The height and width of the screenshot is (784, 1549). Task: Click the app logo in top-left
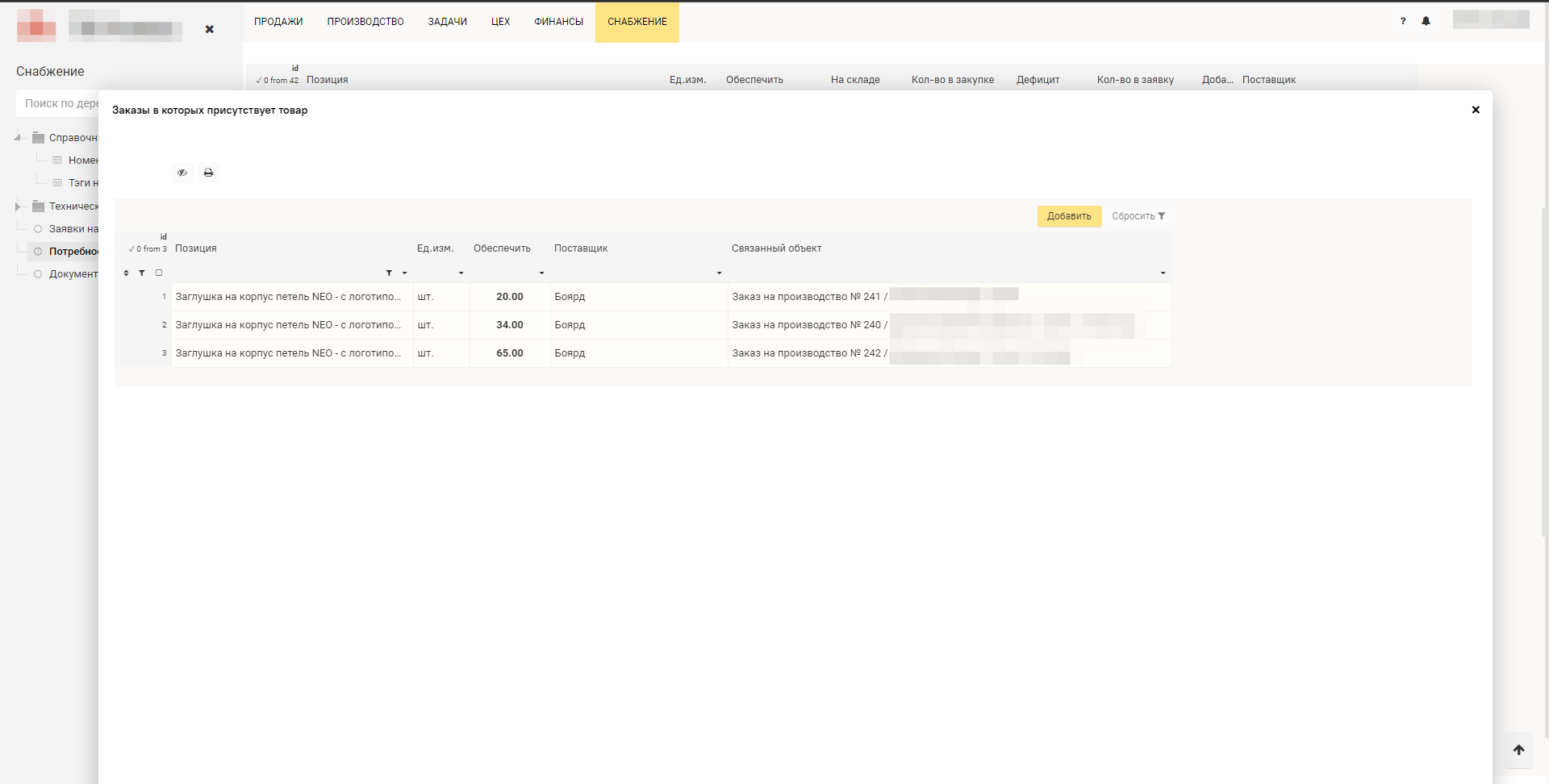[x=36, y=25]
